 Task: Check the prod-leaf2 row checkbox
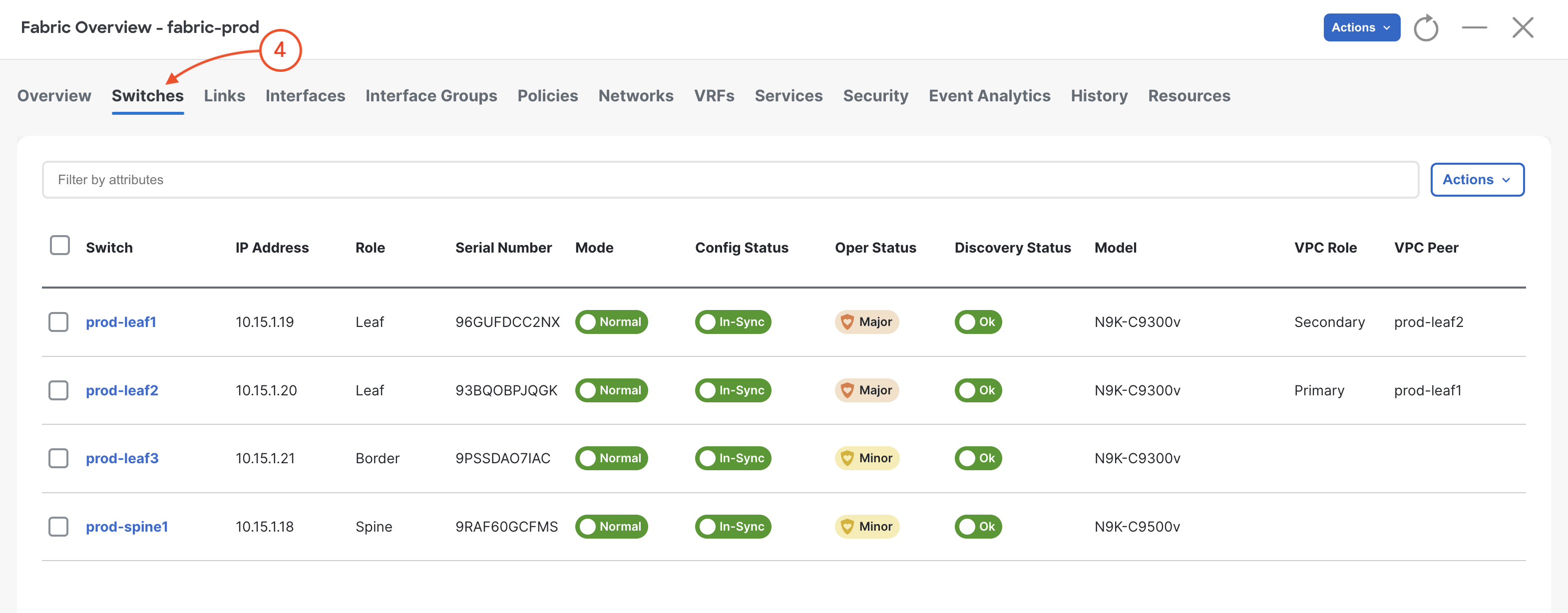(58, 390)
